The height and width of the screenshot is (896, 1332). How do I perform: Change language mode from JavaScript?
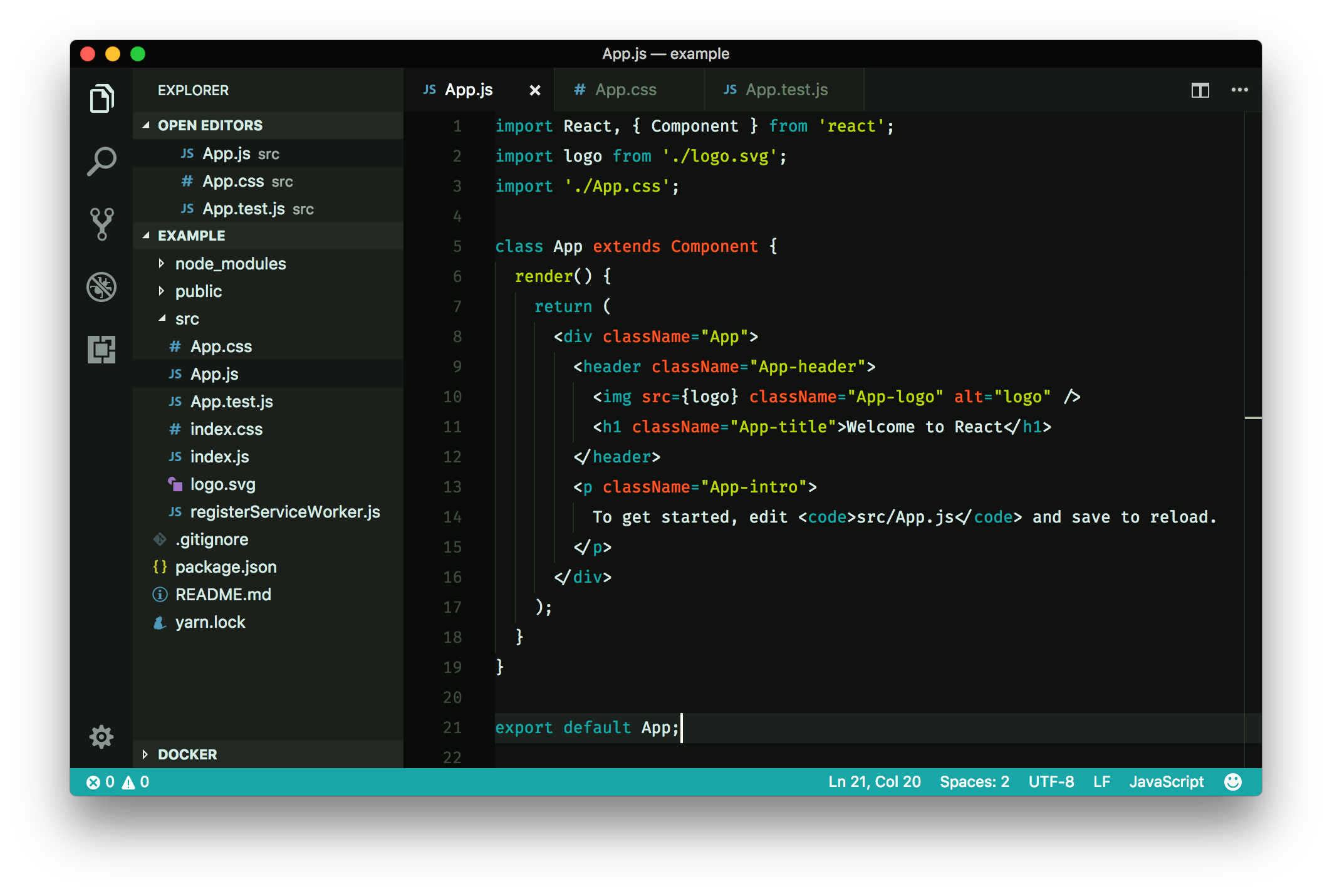1166,782
